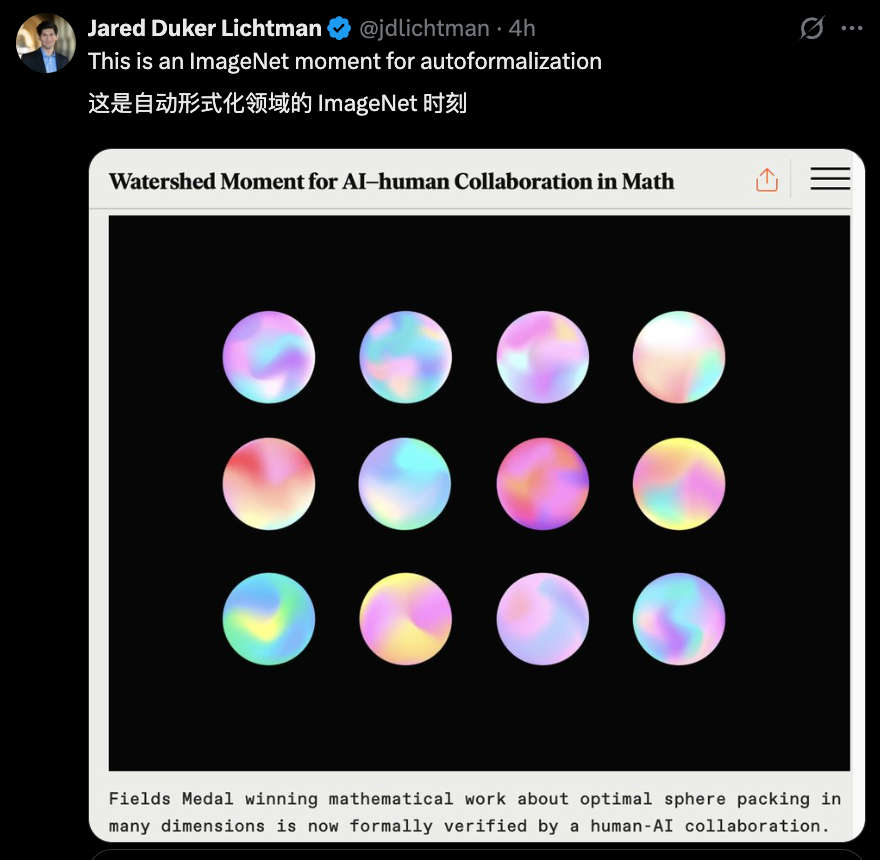The width and height of the screenshot is (880, 860).
Task: Click the Chinese translation text line
Action: coord(277,103)
